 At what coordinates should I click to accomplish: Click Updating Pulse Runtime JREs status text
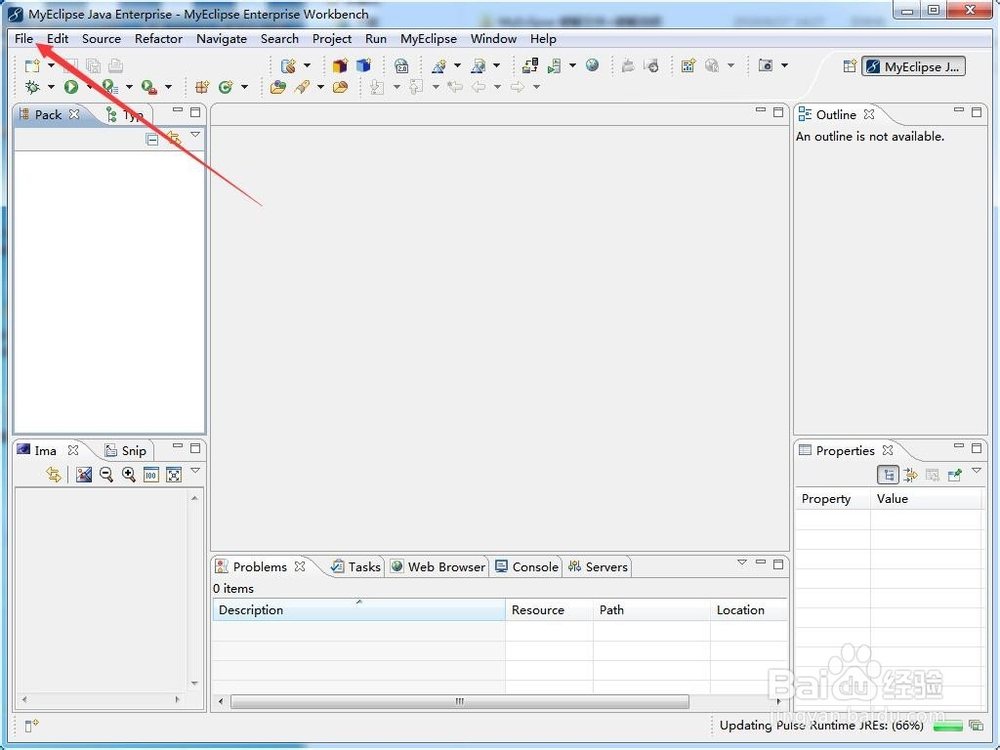[821, 725]
